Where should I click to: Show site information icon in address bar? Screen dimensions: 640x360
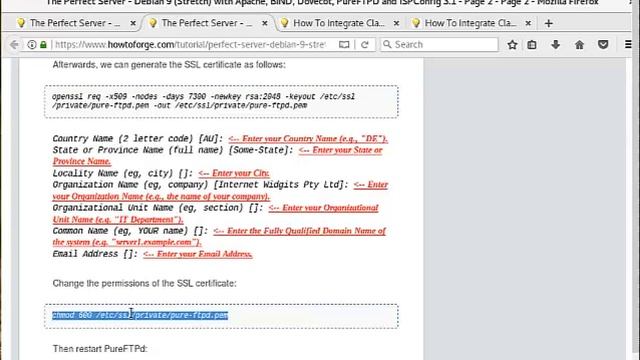click(x=32, y=44)
